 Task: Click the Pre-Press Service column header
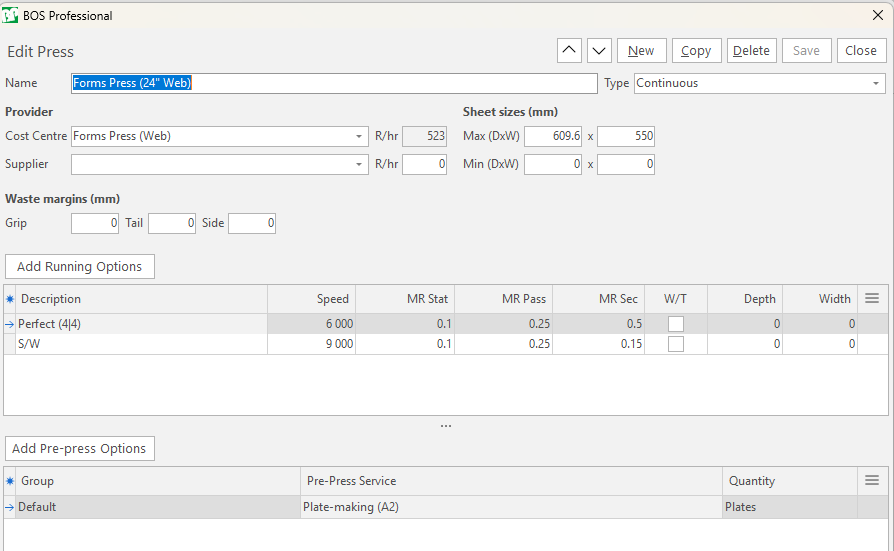(x=511, y=481)
